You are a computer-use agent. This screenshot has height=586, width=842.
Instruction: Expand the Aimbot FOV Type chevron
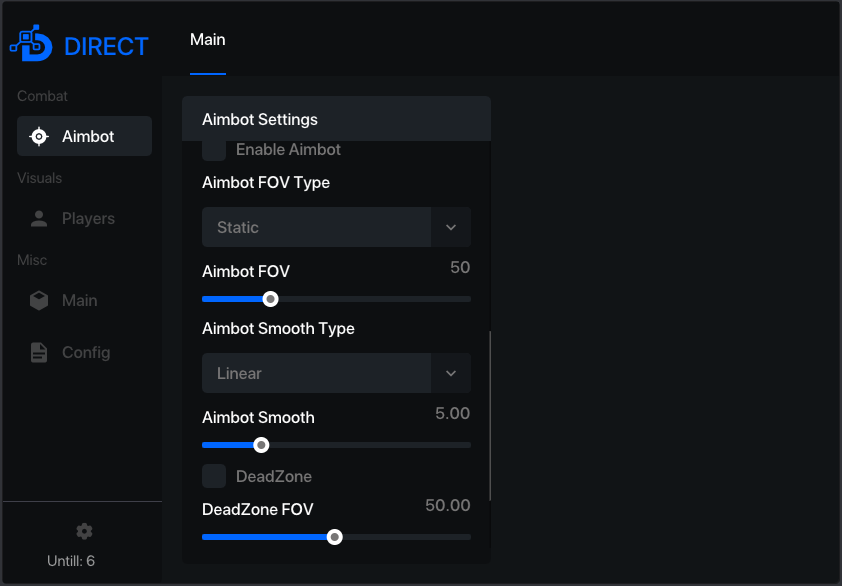coord(451,227)
